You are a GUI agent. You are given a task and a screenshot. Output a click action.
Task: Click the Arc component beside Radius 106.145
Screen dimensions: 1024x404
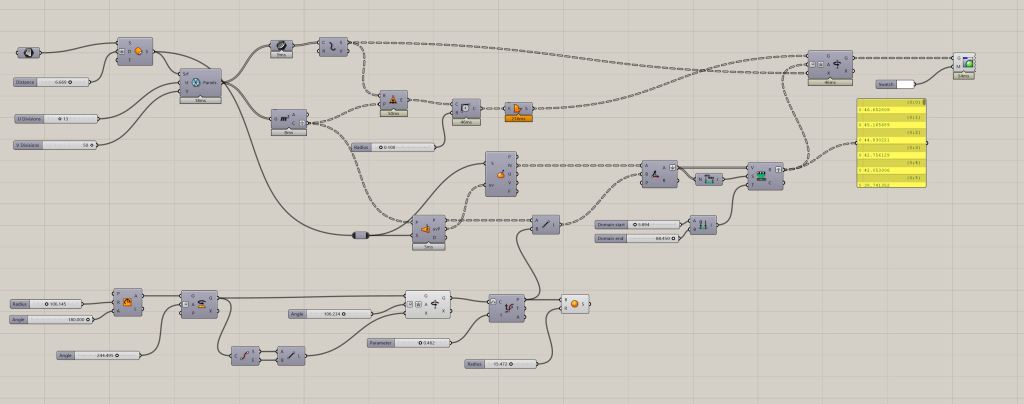pos(129,302)
